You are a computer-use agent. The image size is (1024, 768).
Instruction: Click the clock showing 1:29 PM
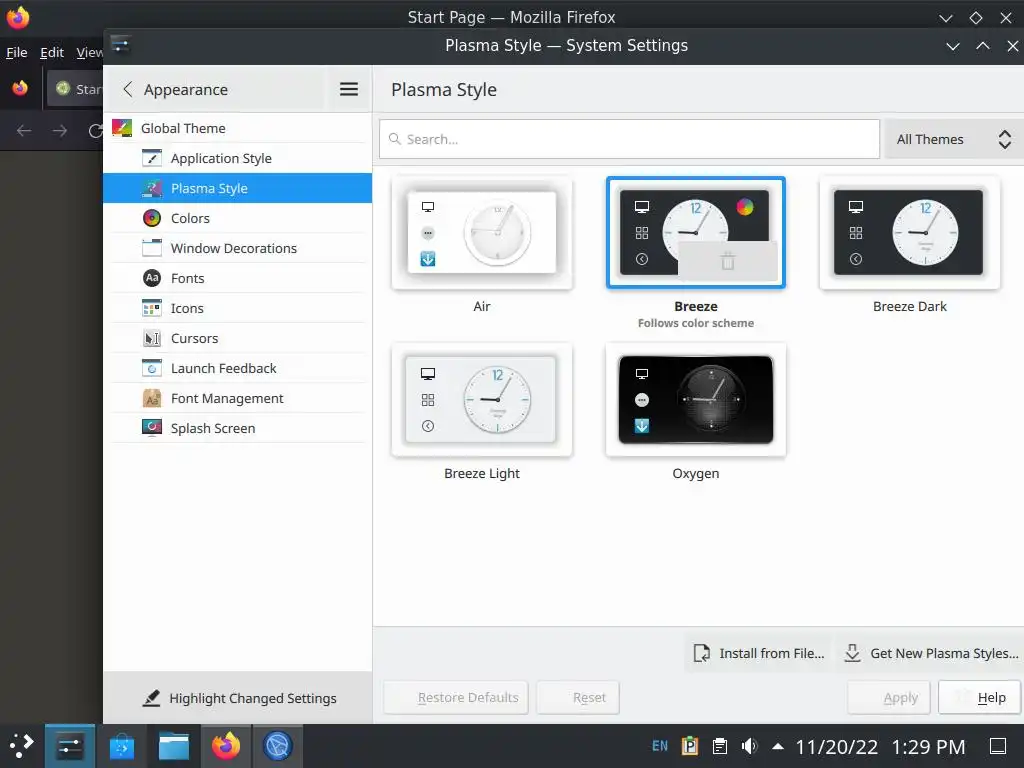928,746
